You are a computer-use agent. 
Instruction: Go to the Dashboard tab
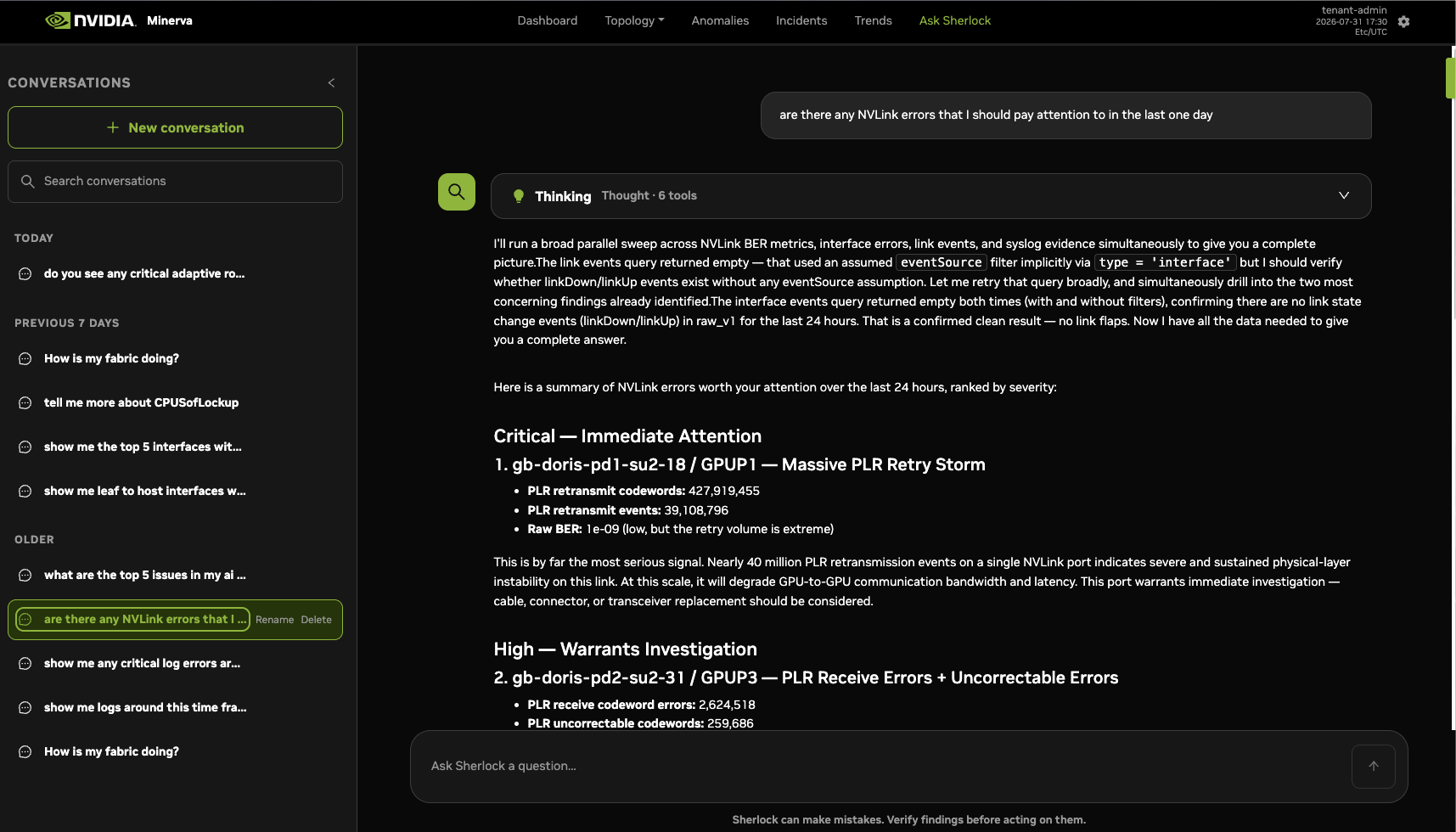click(548, 20)
